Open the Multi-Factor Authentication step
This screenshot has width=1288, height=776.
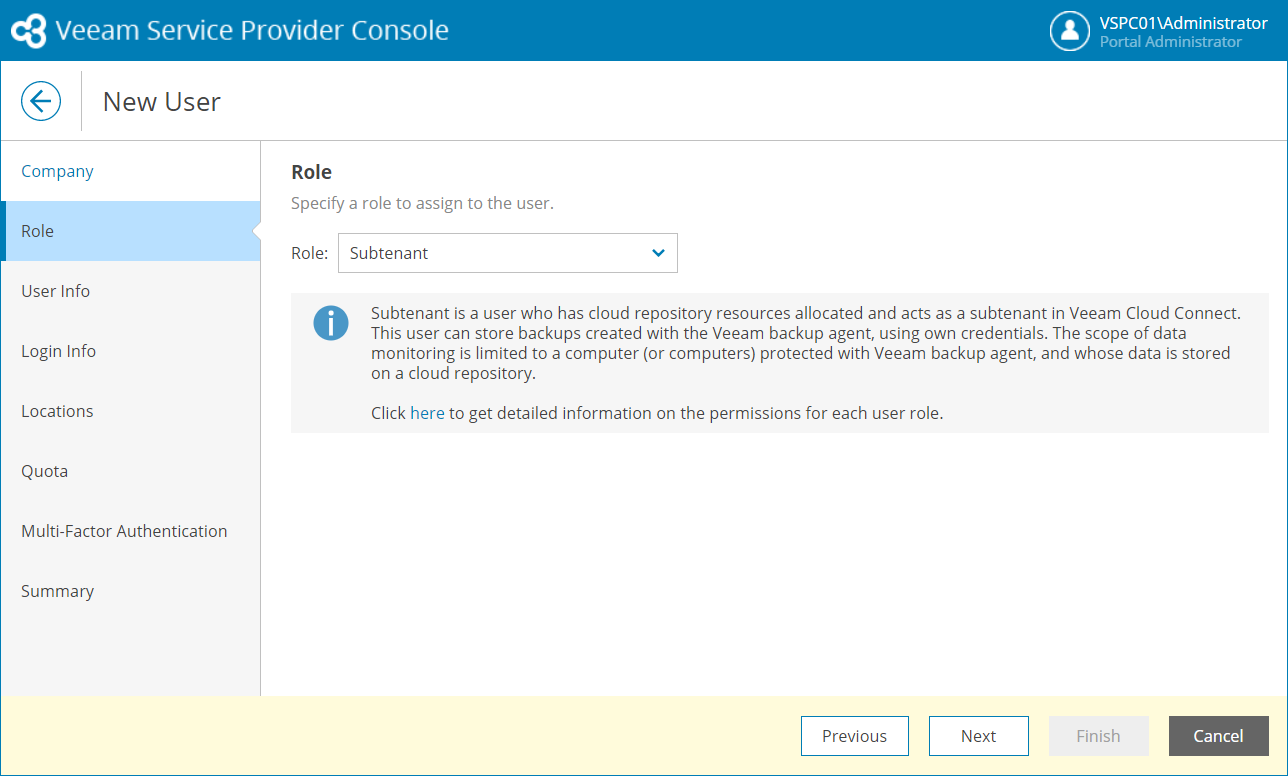[130, 531]
